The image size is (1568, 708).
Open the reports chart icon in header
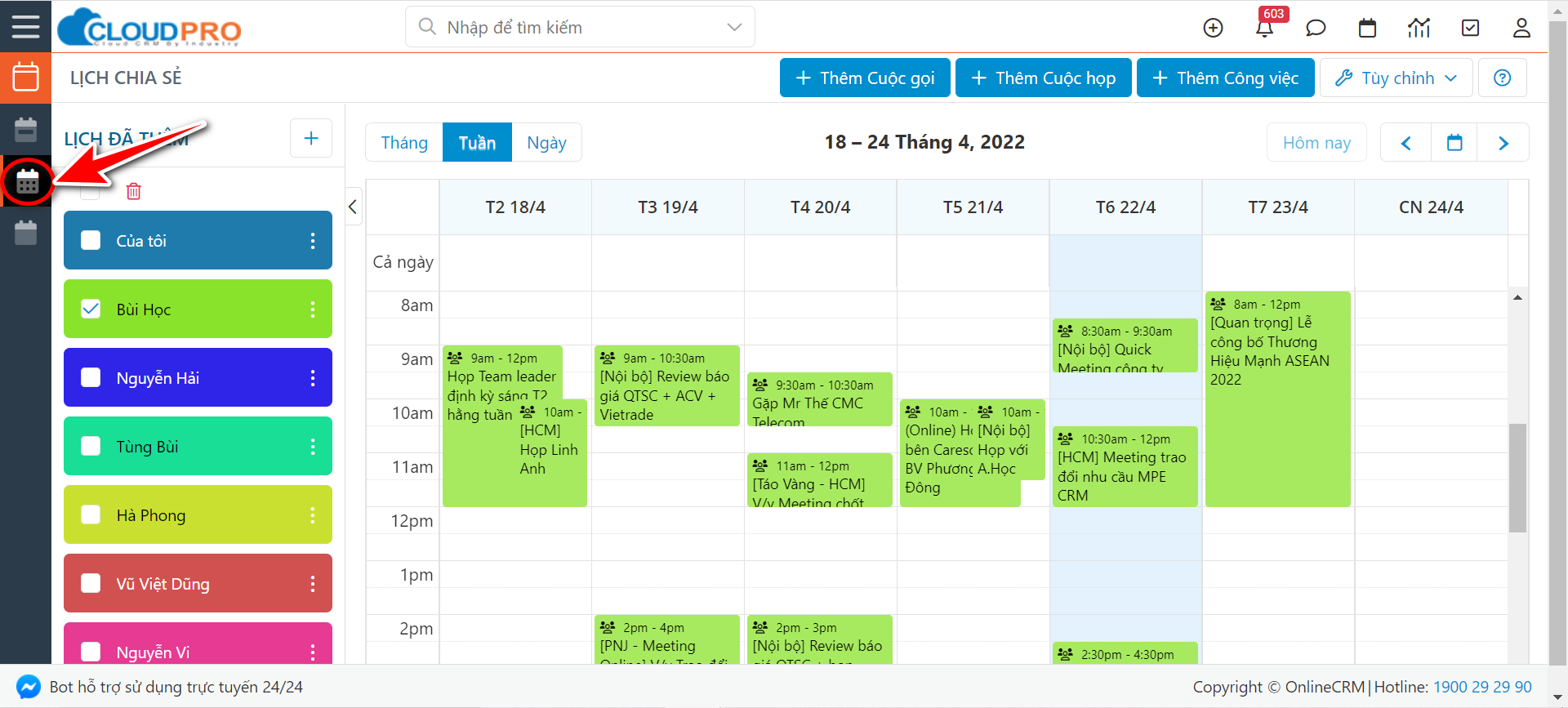point(1419,29)
